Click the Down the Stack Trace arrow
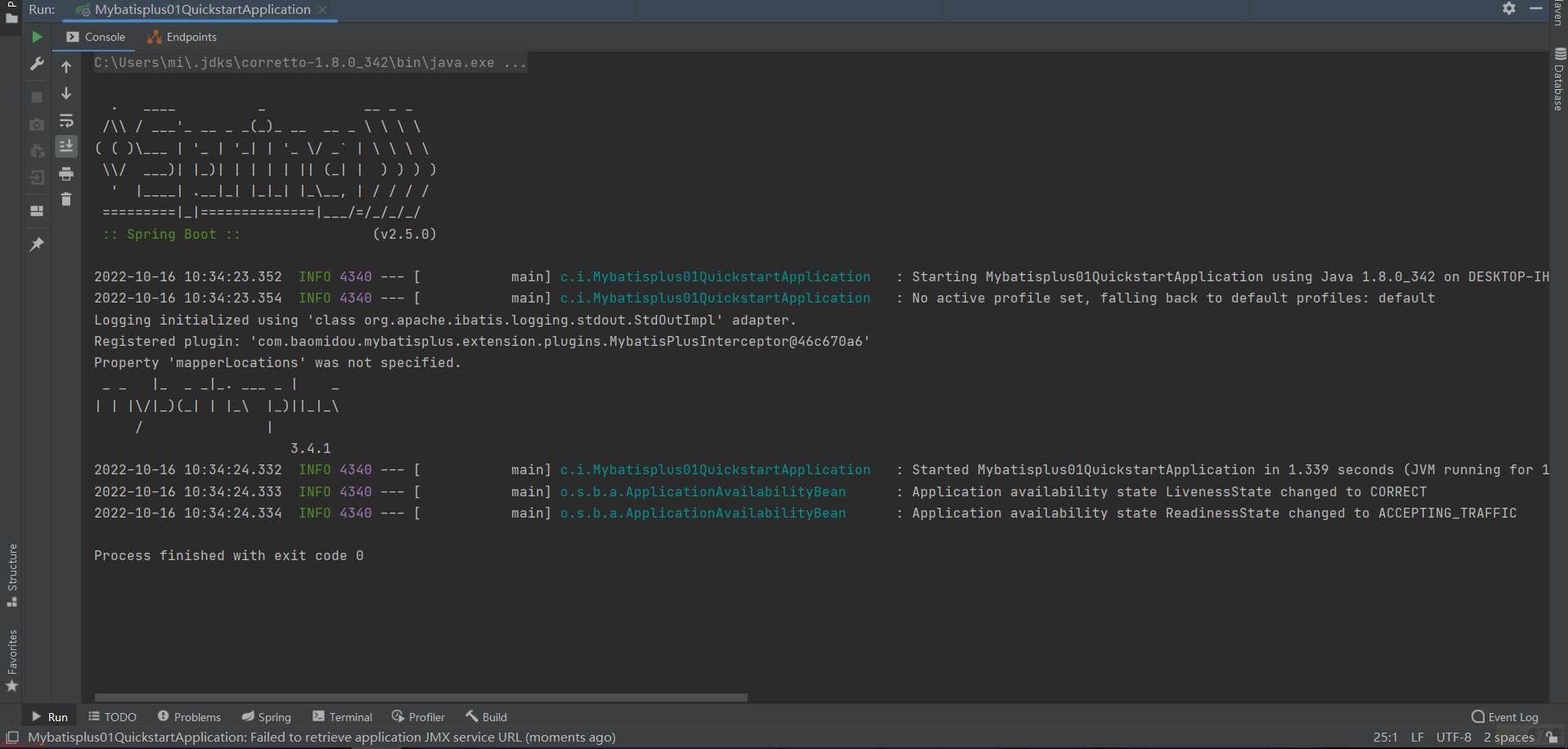 (66, 93)
